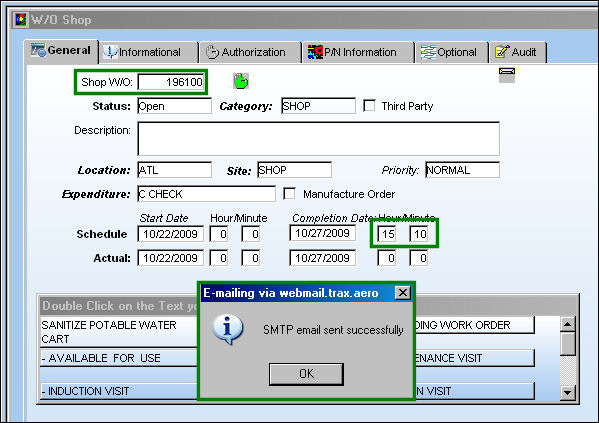
Task: Select the AVAILABLE FOR USE row
Action: pyautogui.click(x=119, y=358)
